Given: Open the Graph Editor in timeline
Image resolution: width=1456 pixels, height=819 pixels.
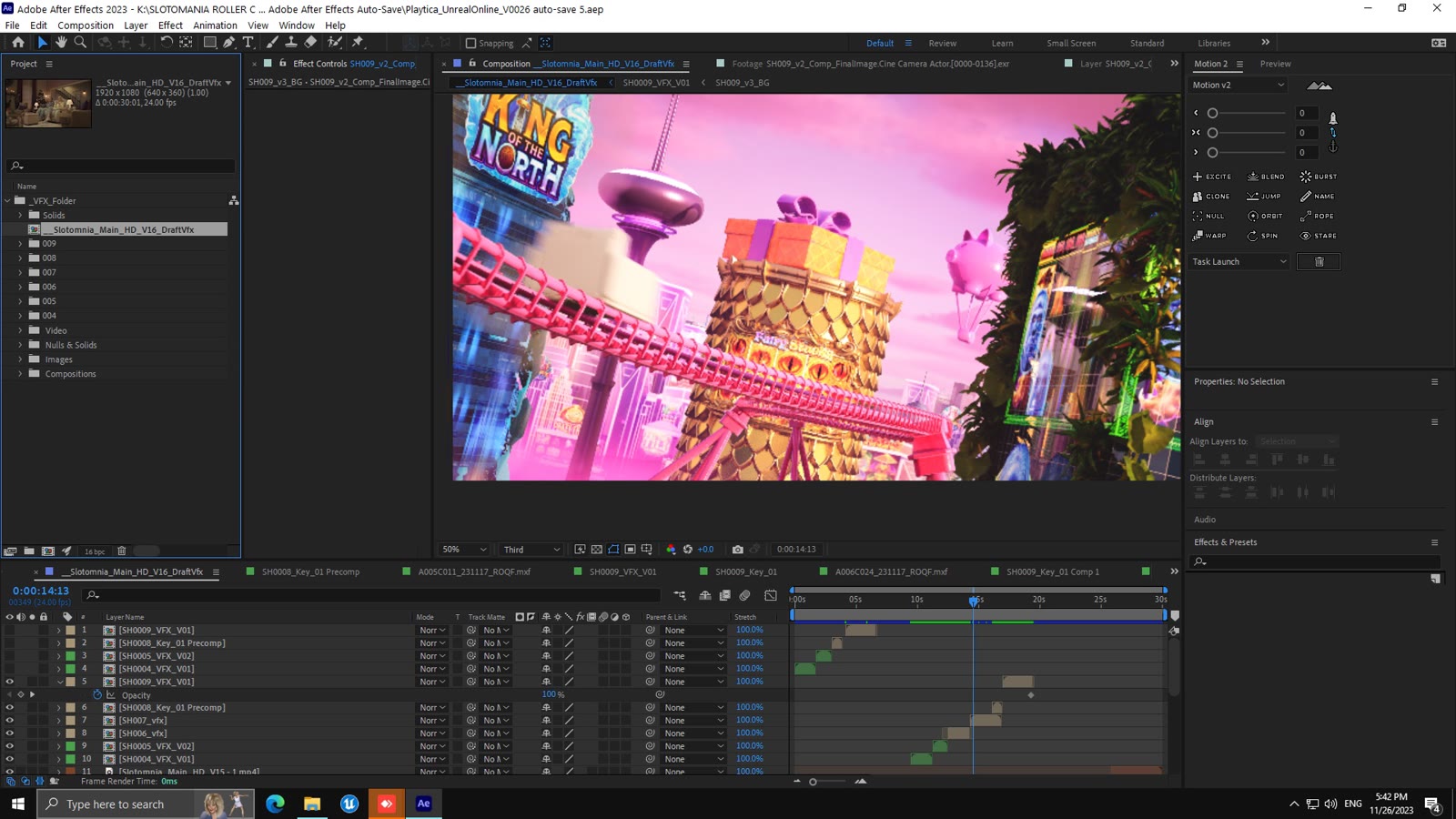Looking at the screenshot, I should 771,595.
